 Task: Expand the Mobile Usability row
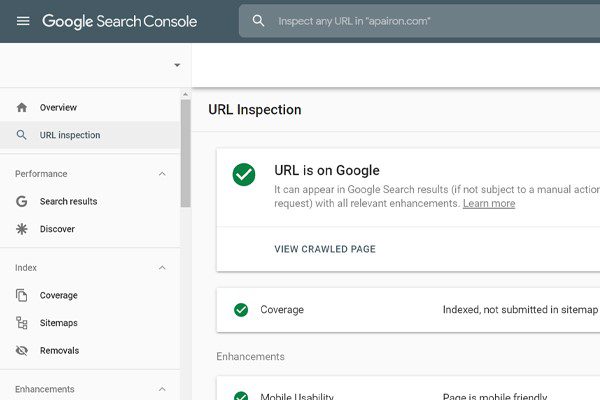point(408,388)
